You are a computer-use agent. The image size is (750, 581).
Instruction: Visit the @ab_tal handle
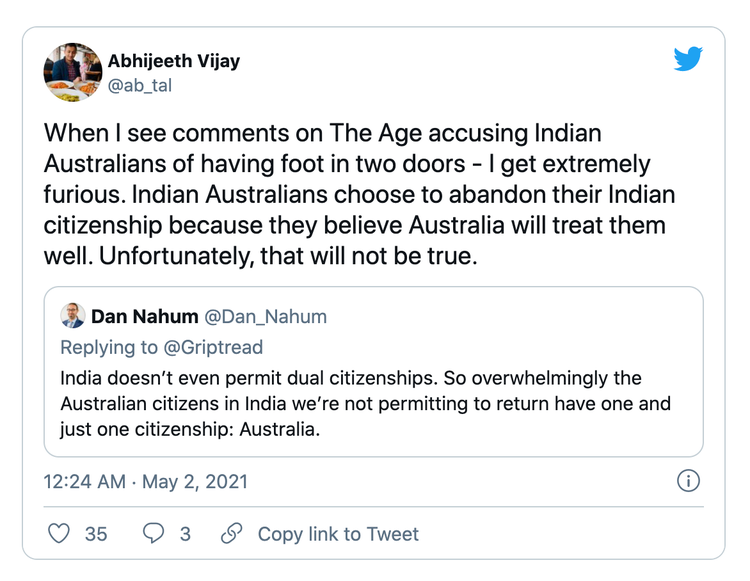tap(139, 86)
